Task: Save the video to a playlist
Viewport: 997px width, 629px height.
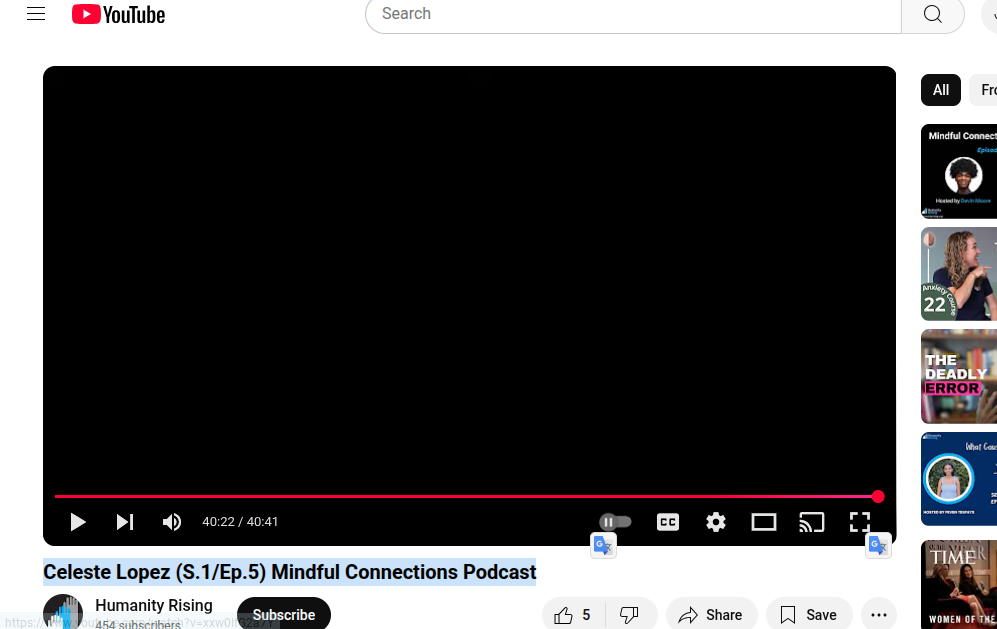Action: point(809,615)
